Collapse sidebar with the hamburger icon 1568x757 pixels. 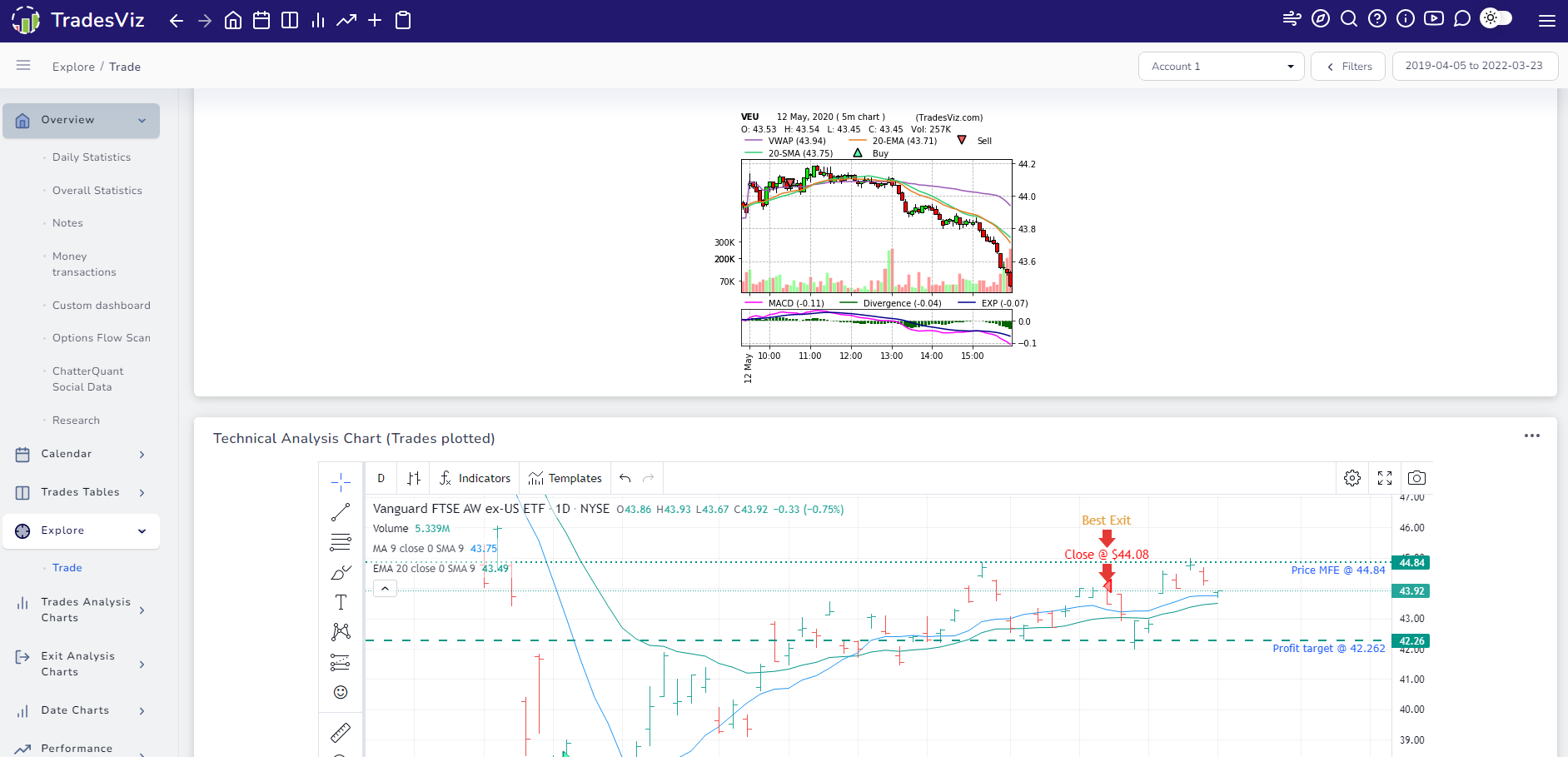pos(23,65)
